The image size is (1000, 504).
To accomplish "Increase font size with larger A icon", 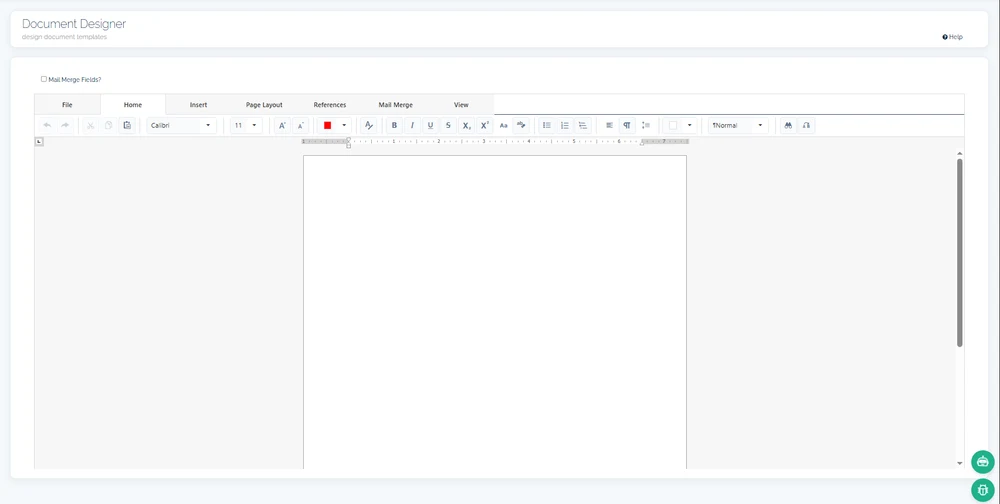I will [283, 126].
